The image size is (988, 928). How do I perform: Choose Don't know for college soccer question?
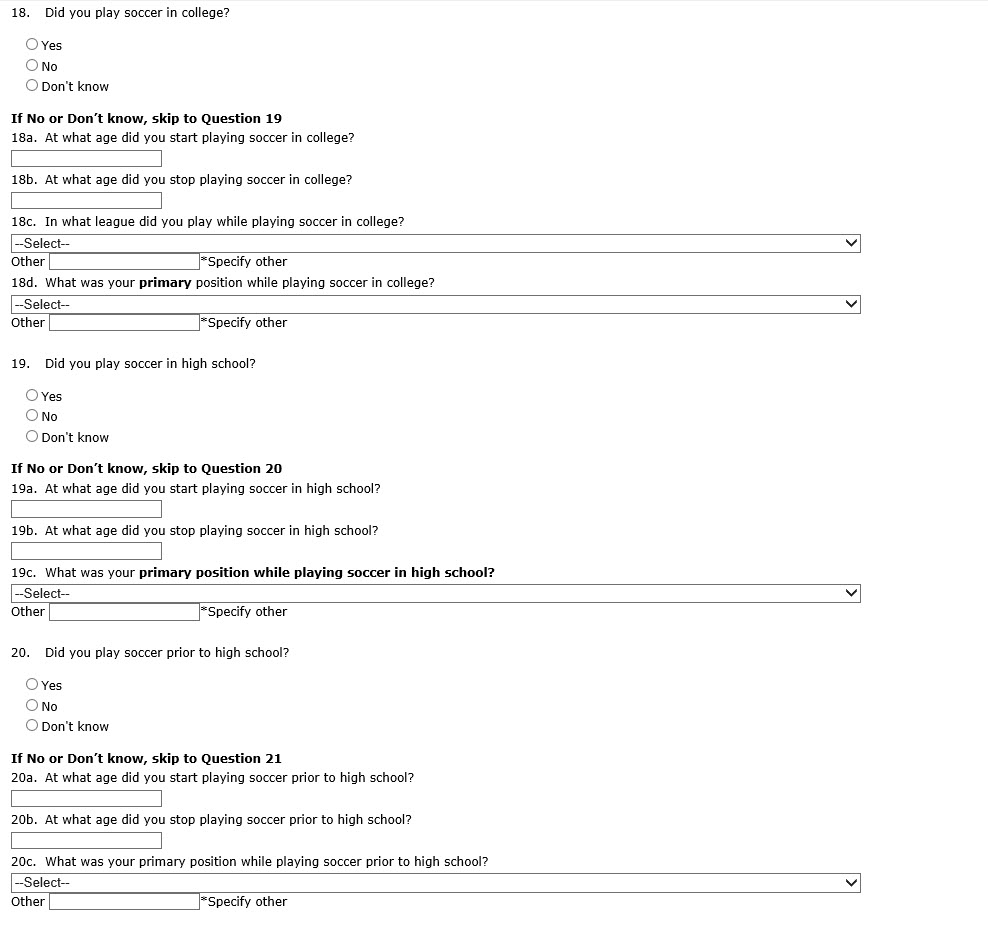click(x=32, y=86)
